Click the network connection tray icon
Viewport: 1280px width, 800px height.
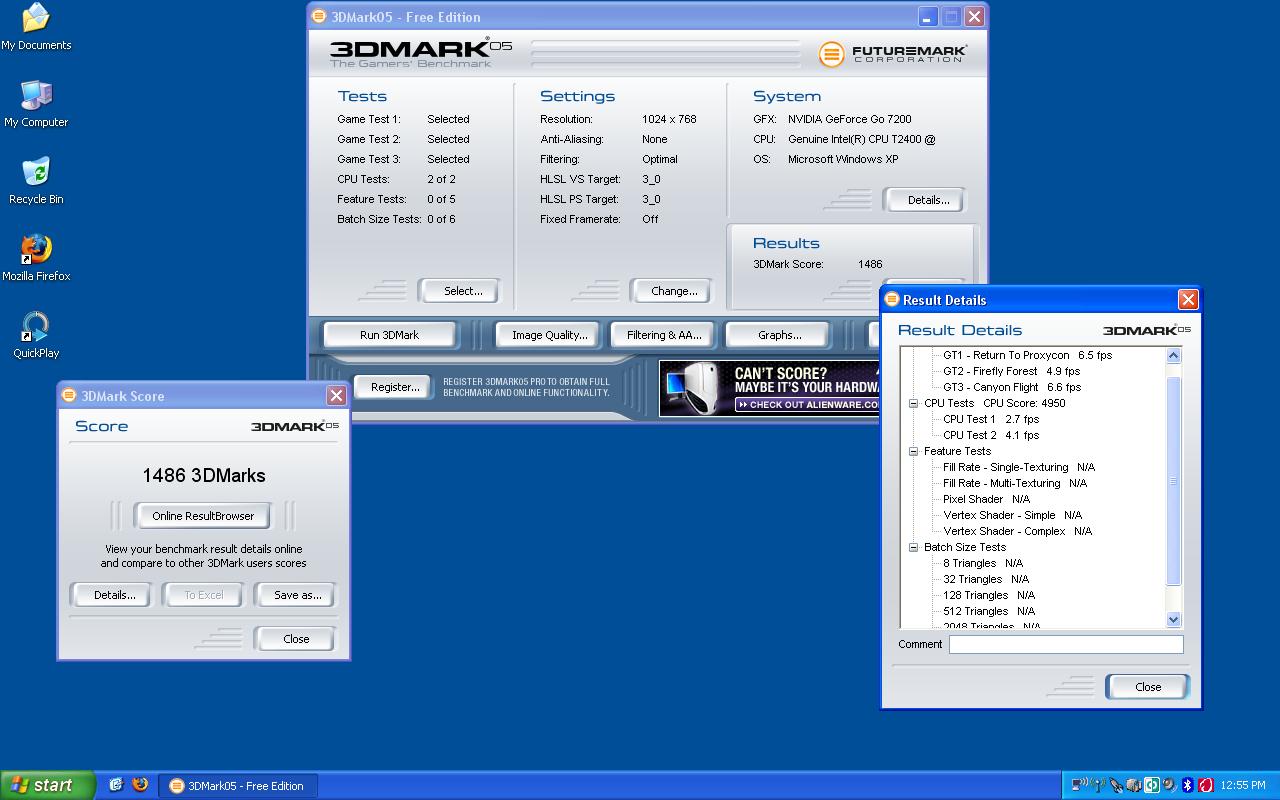pyautogui.click(x=1079, y=785)
